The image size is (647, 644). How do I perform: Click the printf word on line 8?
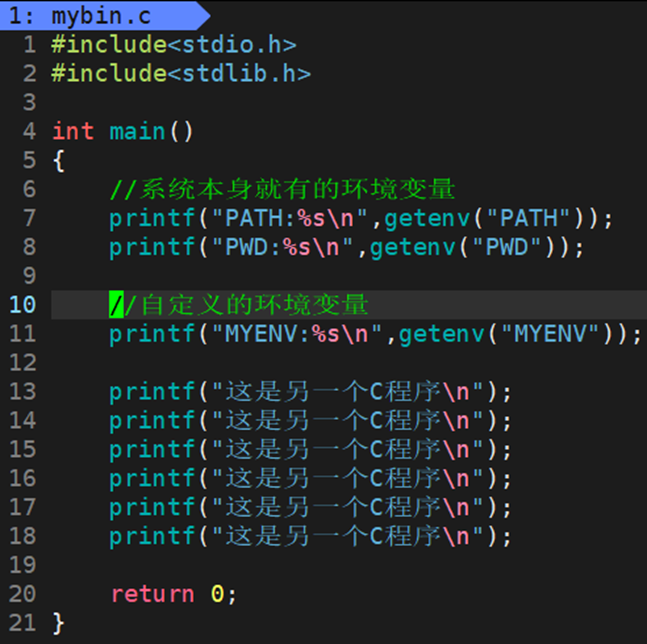(x=152, y=247)
